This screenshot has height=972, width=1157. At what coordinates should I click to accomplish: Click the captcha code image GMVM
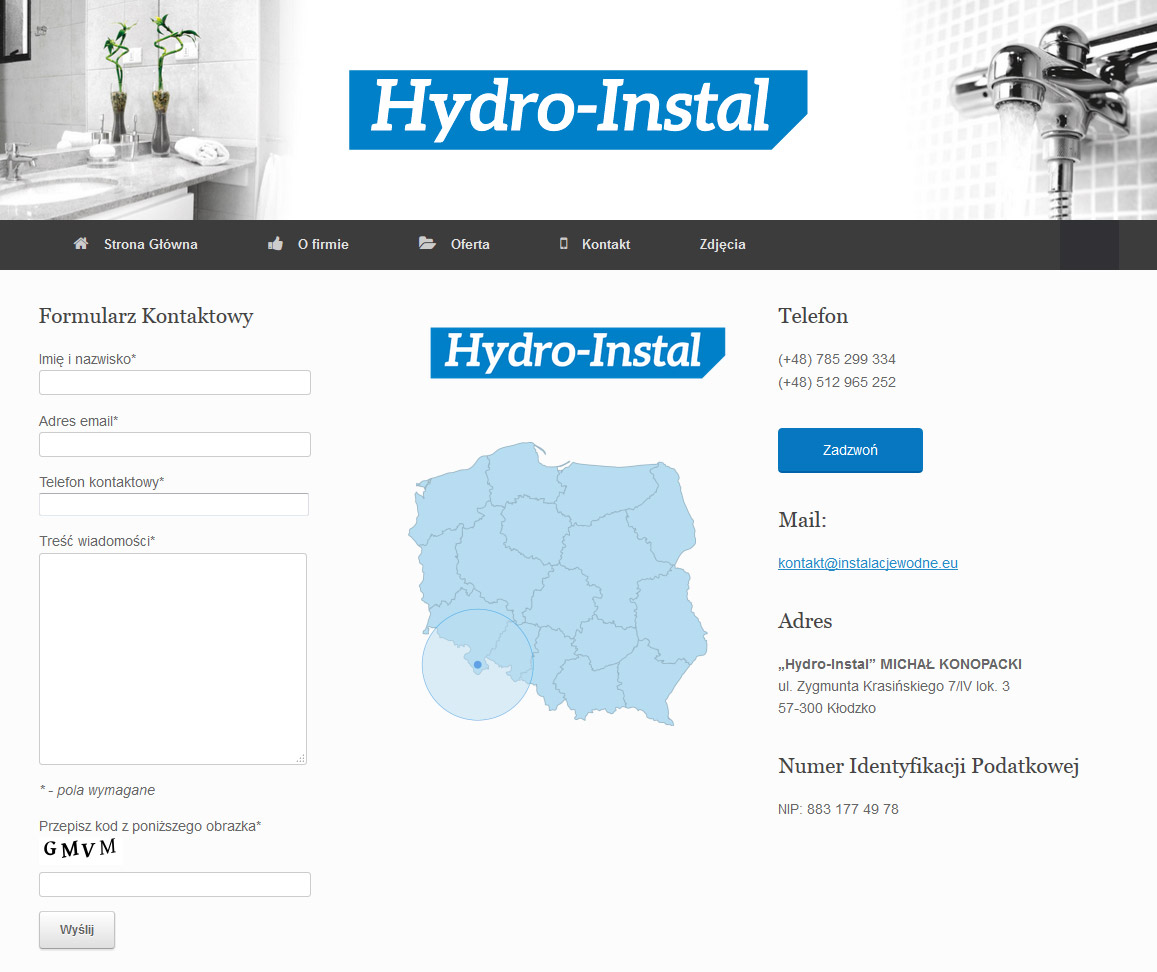click(x=80, y=850)
